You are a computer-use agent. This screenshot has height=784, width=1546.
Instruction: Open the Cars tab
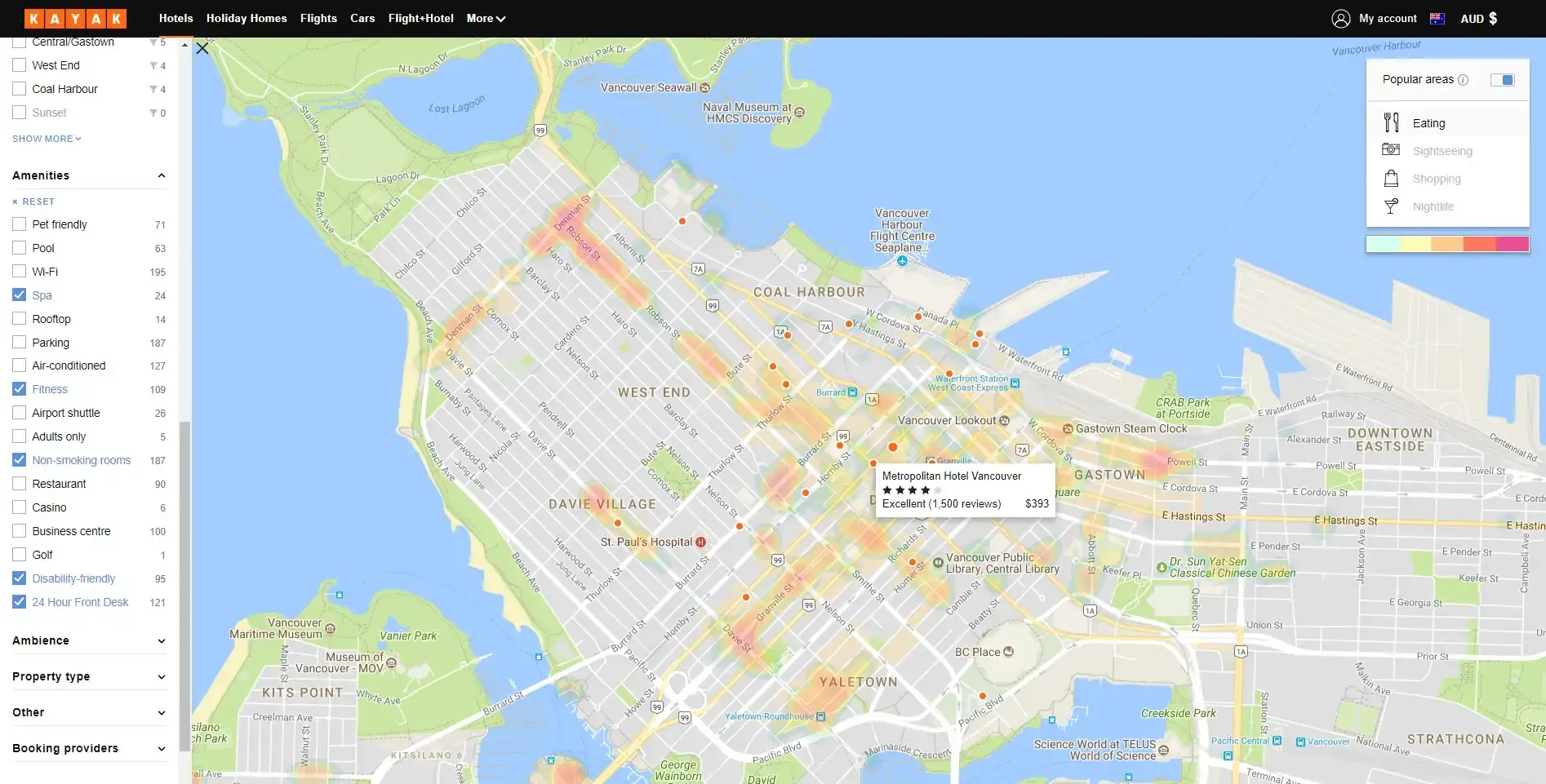coord(362,18)
